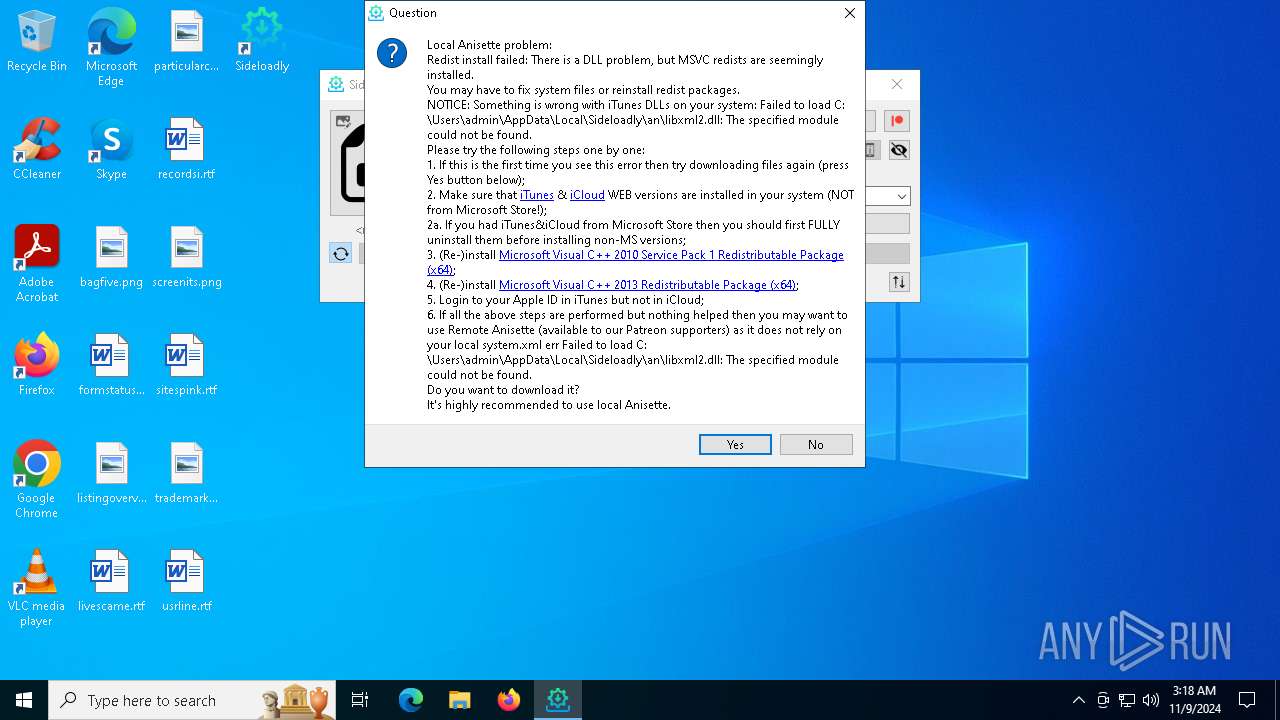Open the clock showing 3:18 AM
This screenshot has height=720, width=1280.
coord(1194,700)
